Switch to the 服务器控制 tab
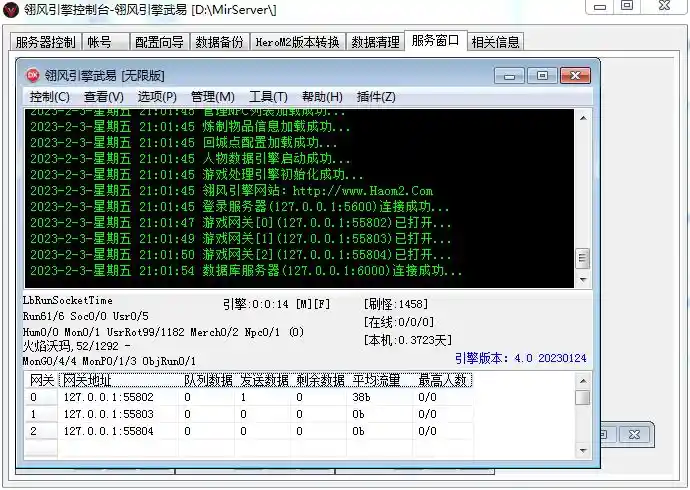This screenshot has height=490, width=690. 45,42
